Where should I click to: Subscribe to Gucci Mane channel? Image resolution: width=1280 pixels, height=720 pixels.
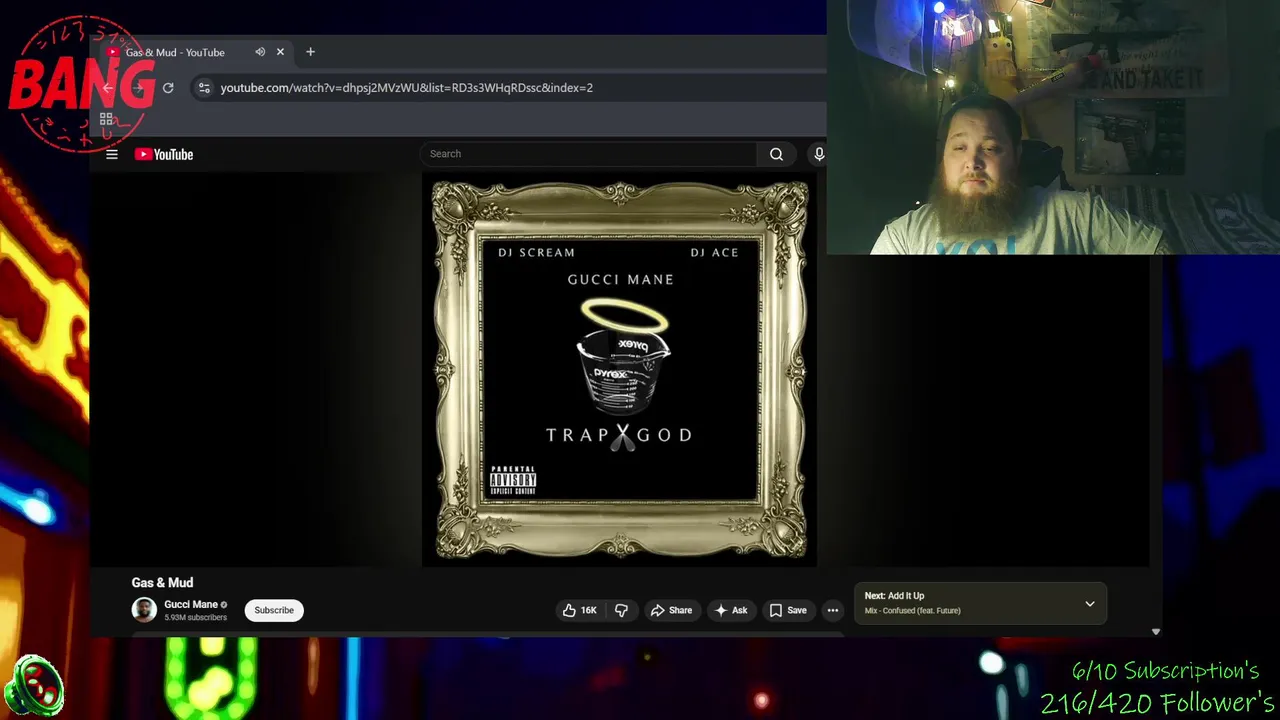pos(274,610)
